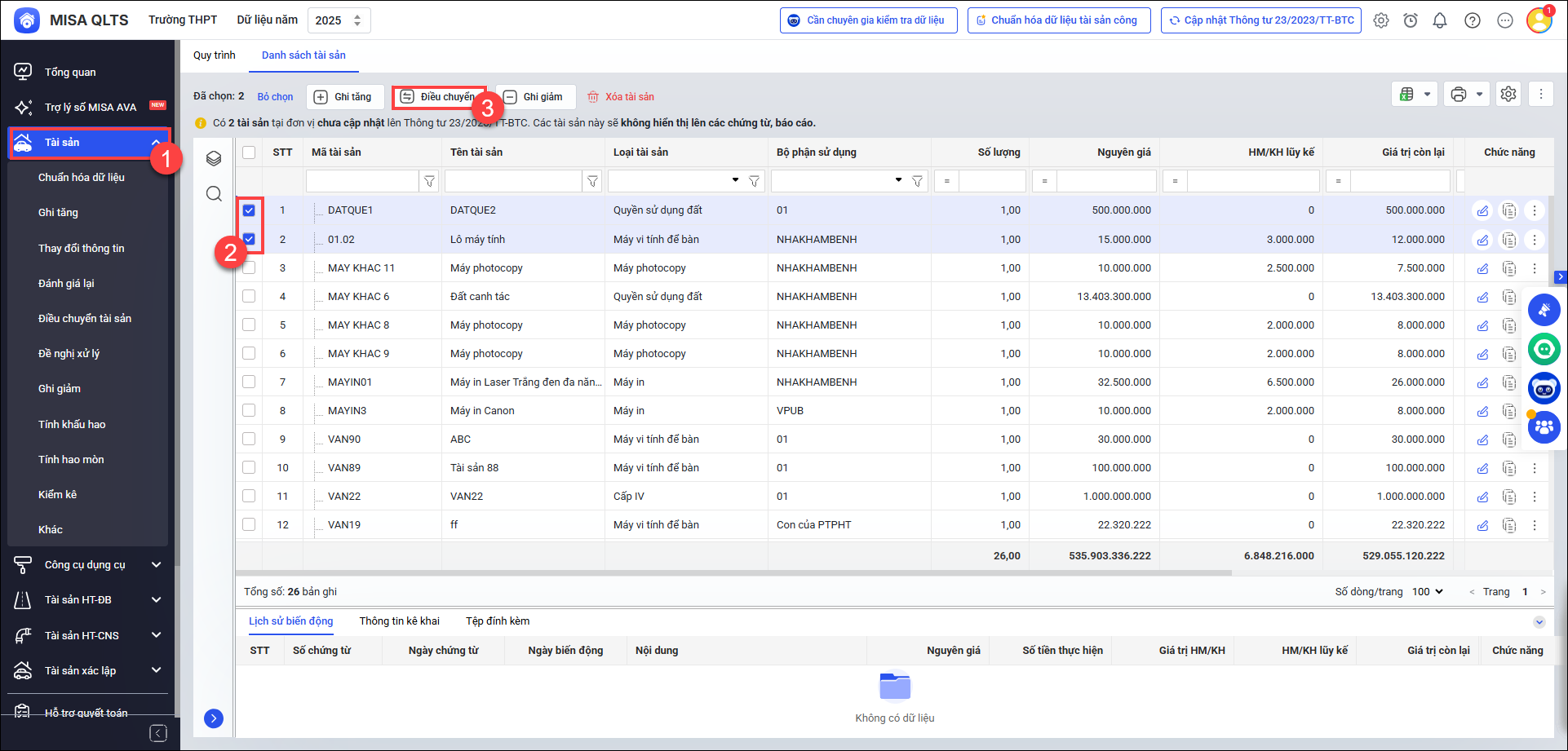Open the rows per page dropdown
Screen dimensions: 1568x751
[x=1428, y=592]
